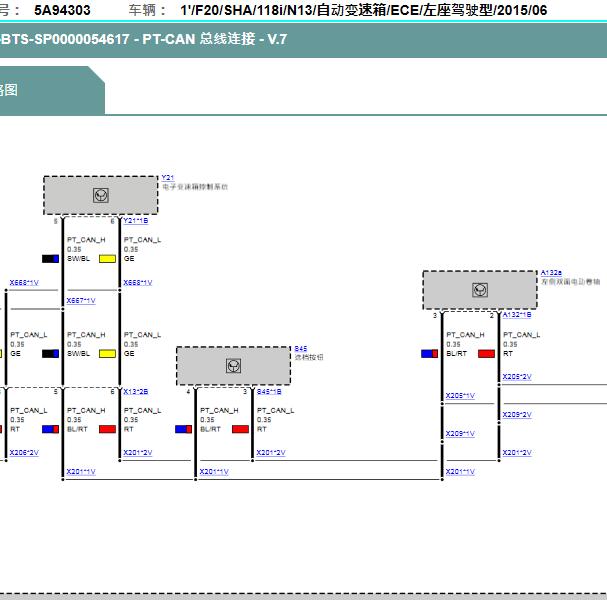The width and height of the screenshot is (607, 600).
Task: Click the gray B45 component box
Action: pos(233,366)
